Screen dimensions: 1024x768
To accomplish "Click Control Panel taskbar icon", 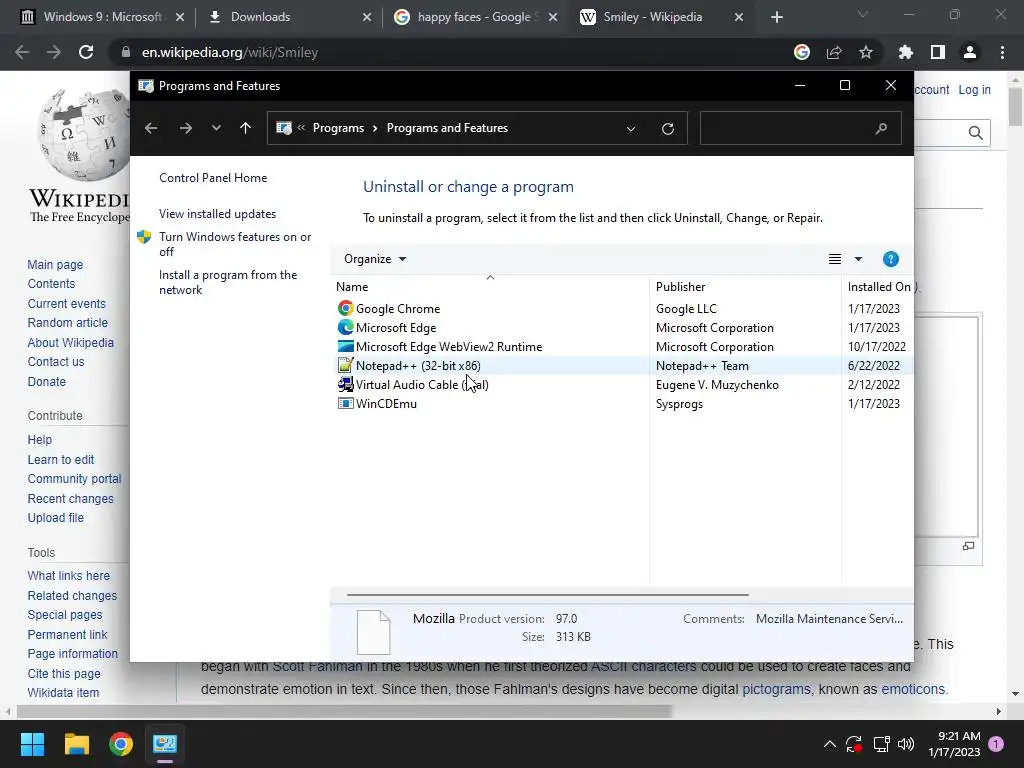I will pos(165,744).
